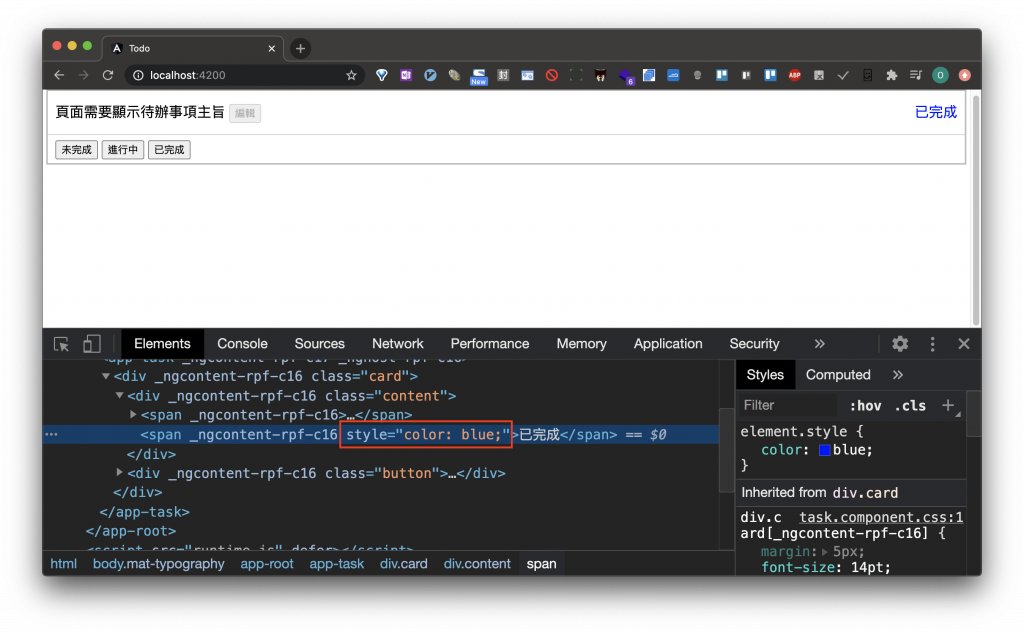
Task: Open the blue color swatch for color: blue
Action: (x=825, y=450)
